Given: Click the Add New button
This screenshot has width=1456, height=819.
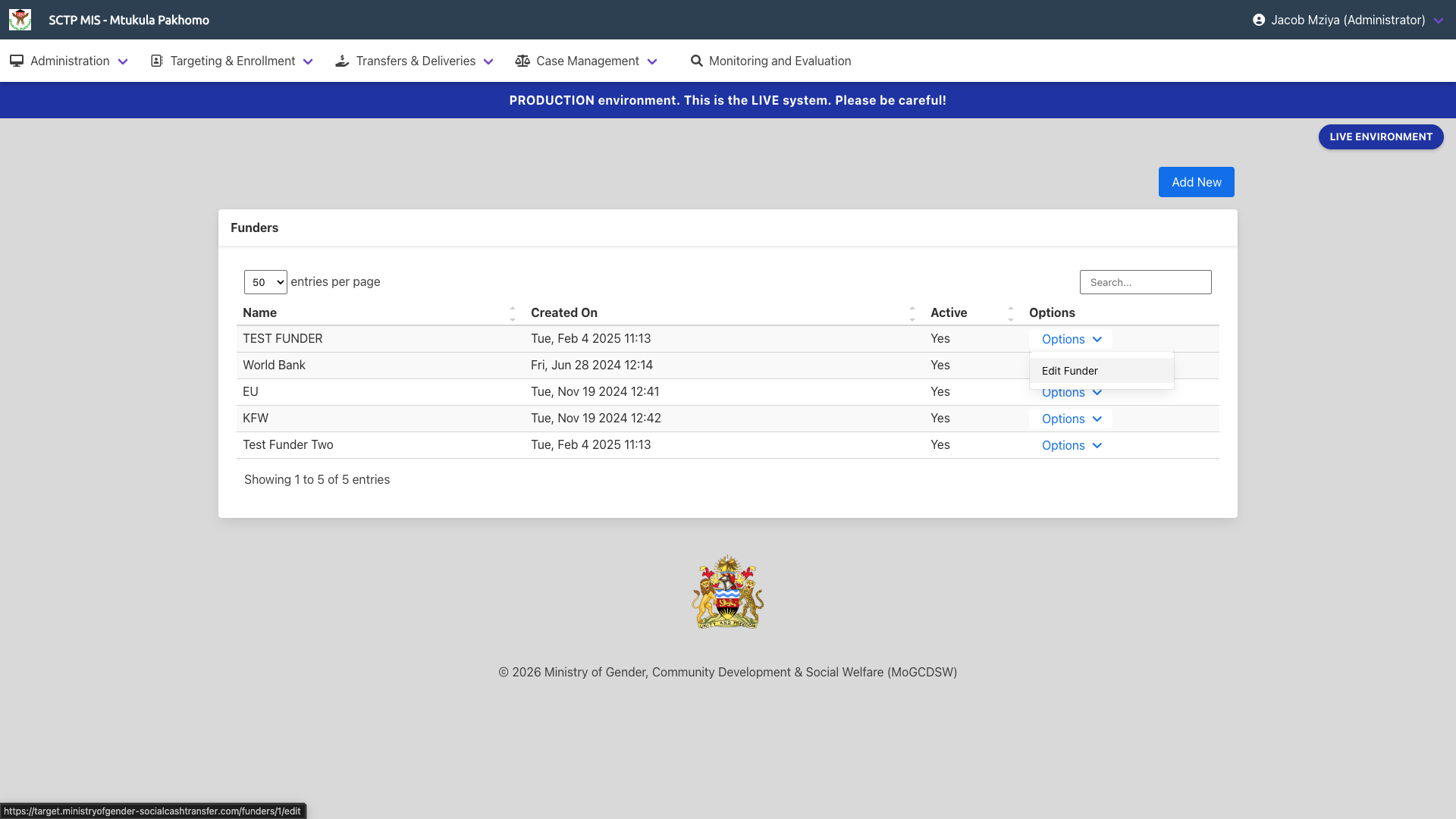Looking at the screenshot, I should (1196, 182).
